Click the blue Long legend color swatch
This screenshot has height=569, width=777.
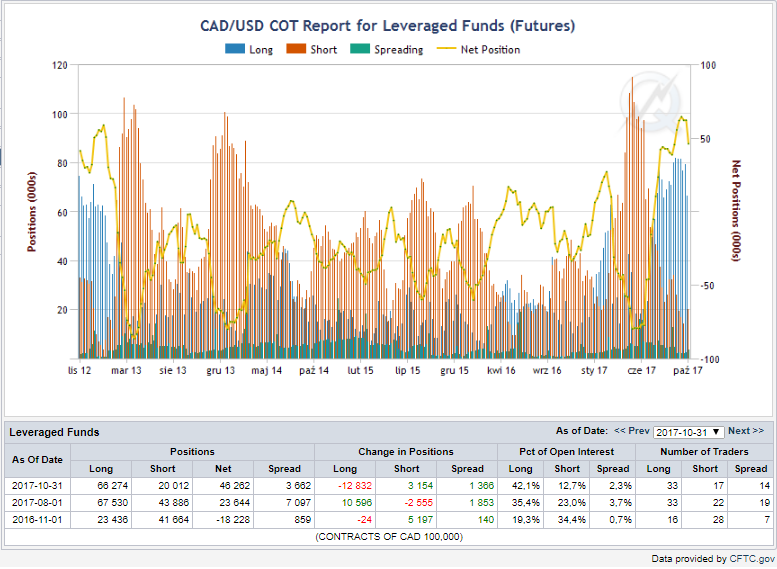[x=235, y=49]
